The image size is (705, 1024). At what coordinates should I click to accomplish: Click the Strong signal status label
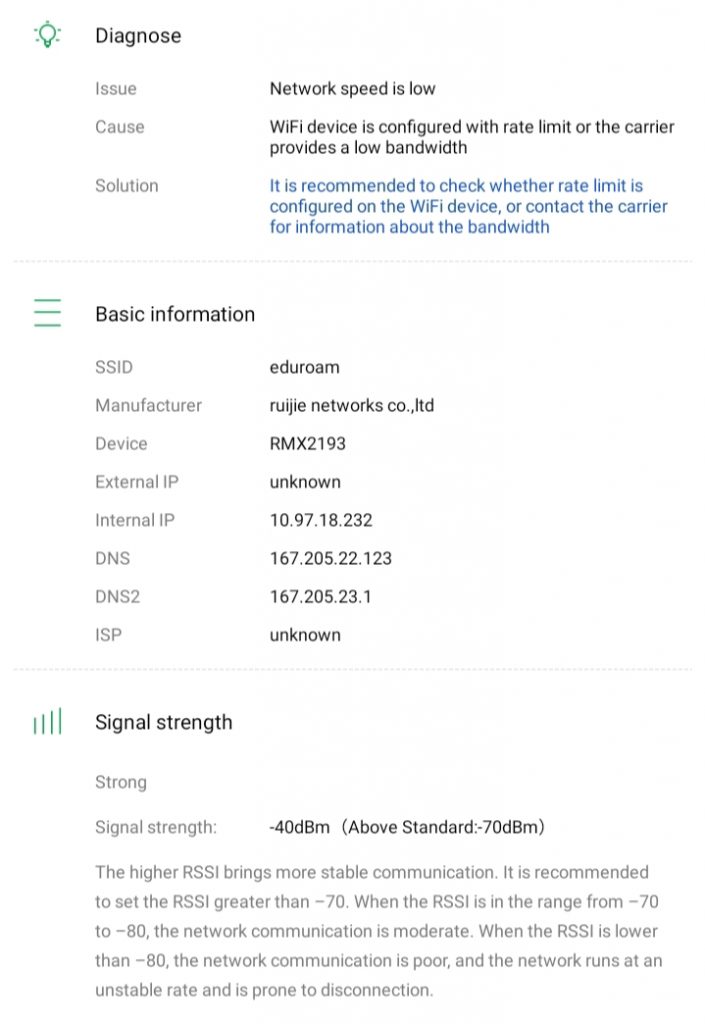(120, 782)
